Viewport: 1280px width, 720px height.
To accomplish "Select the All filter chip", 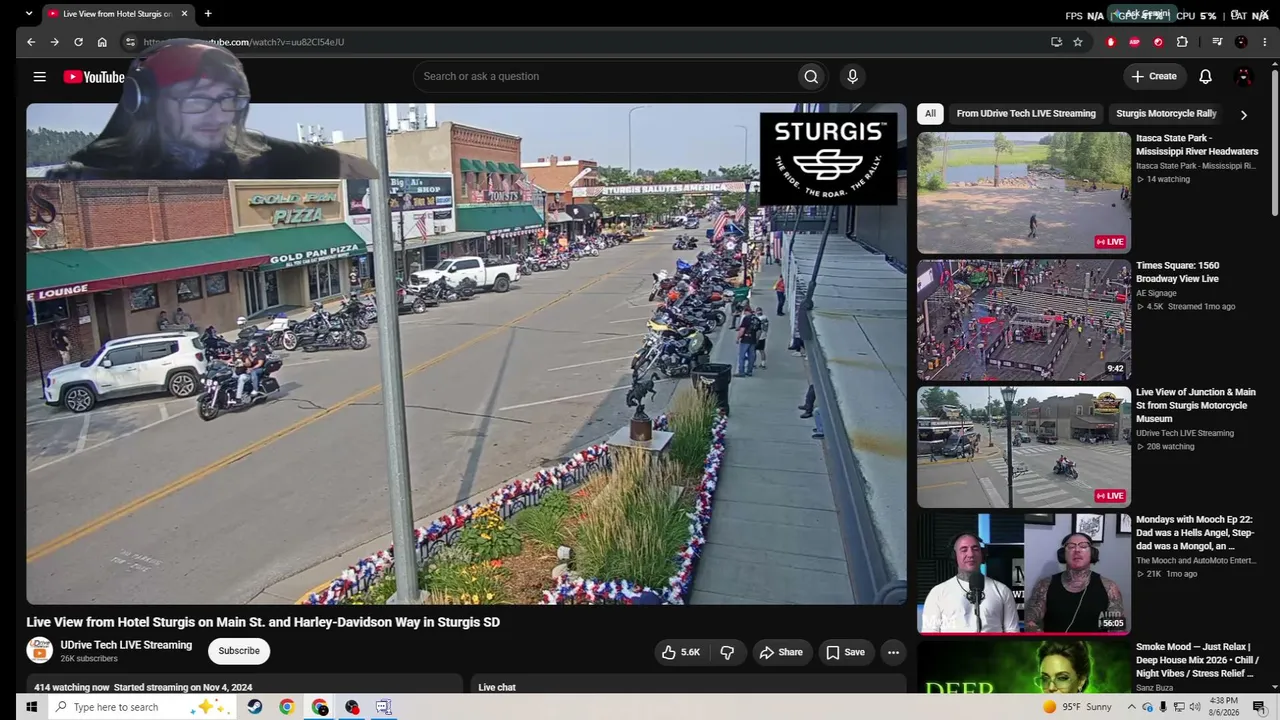I will pos(930,114).
